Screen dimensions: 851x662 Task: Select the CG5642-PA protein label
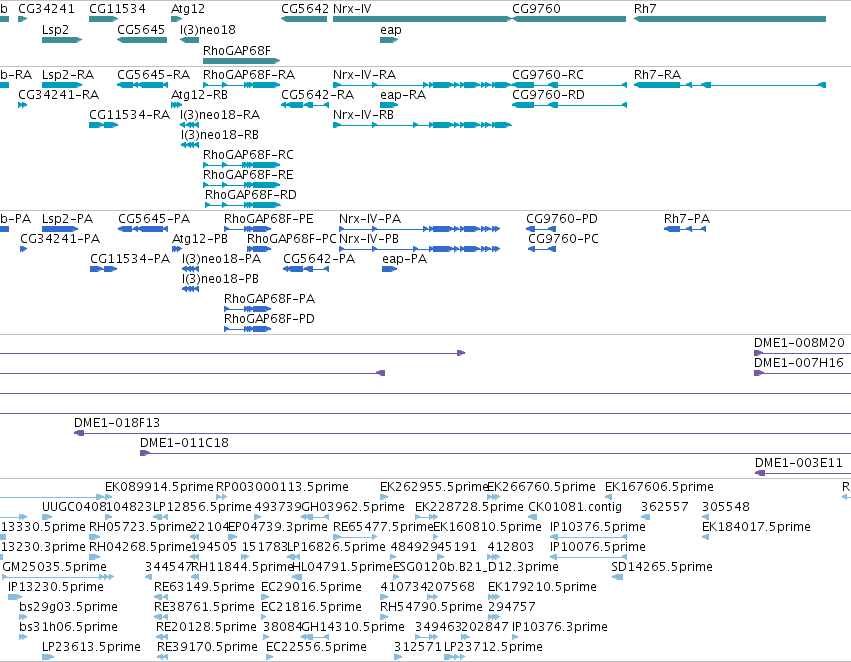(319, 259)
